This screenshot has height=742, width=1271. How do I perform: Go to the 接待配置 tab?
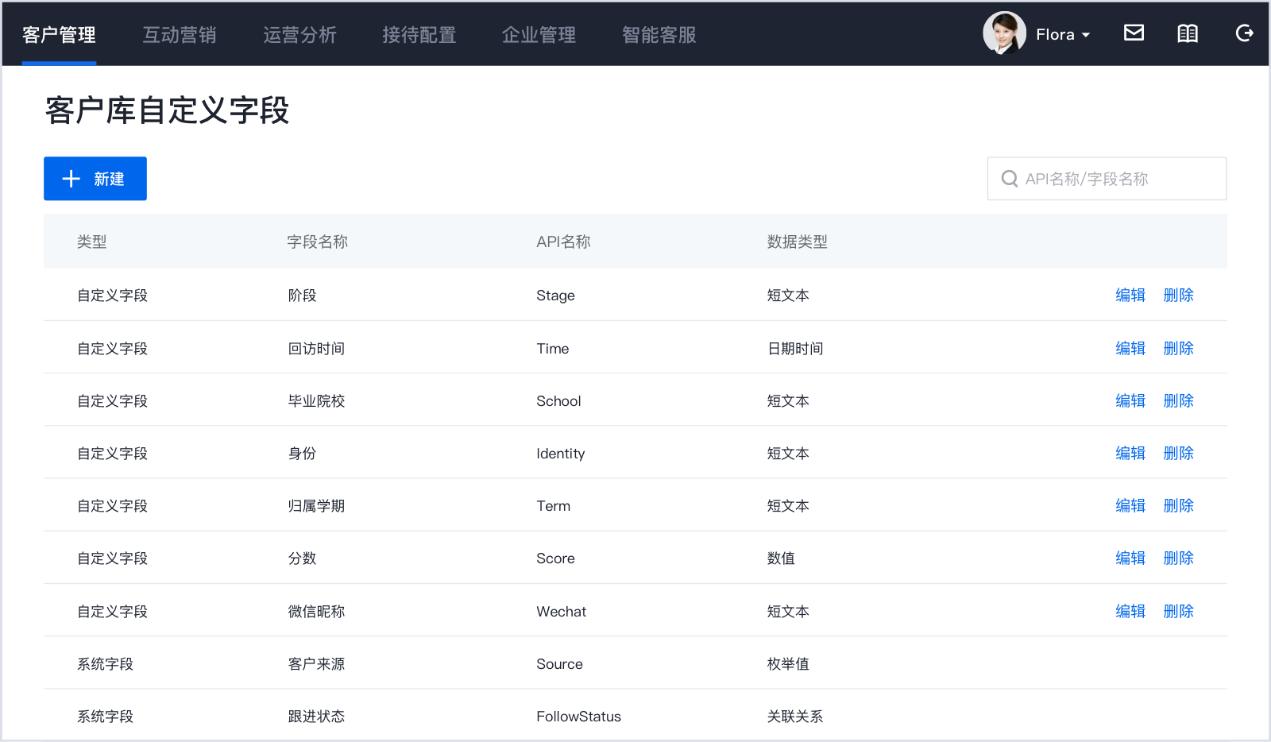[x=419, y=35]
